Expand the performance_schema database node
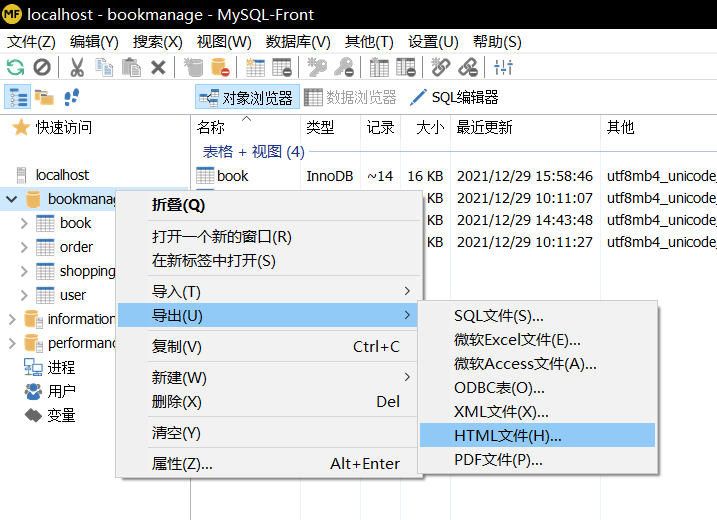The image size is (717, 520). coord(12,343)
